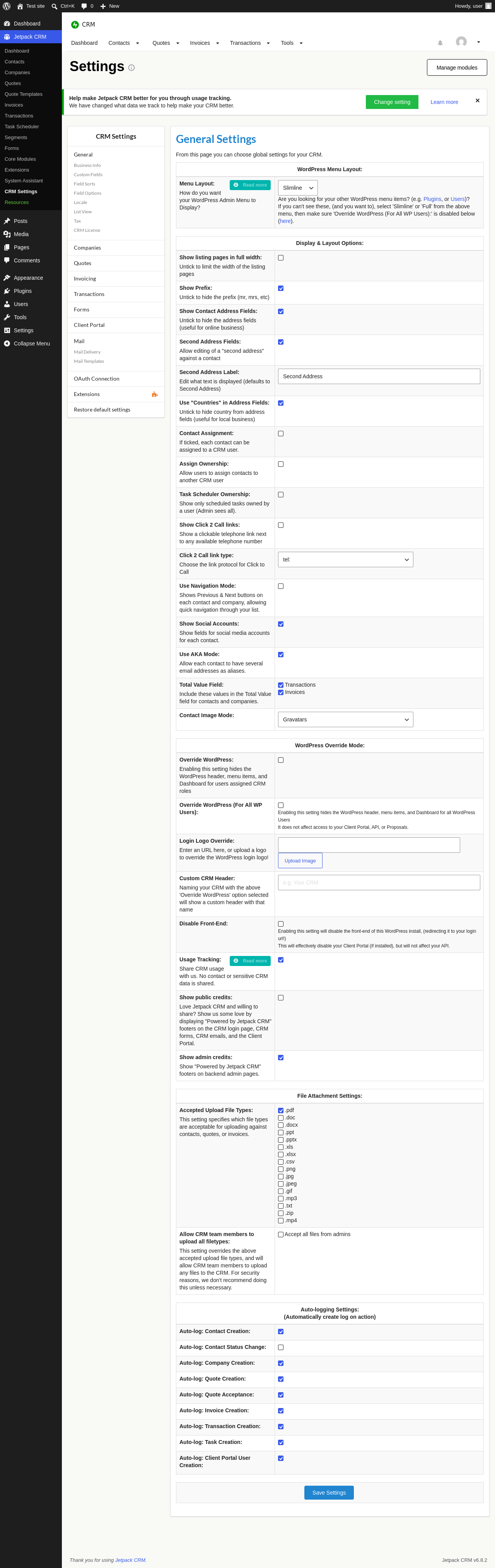
Task: Click the plus New item in admin bar
Action: pyautogui.click(x=109, y=6)
